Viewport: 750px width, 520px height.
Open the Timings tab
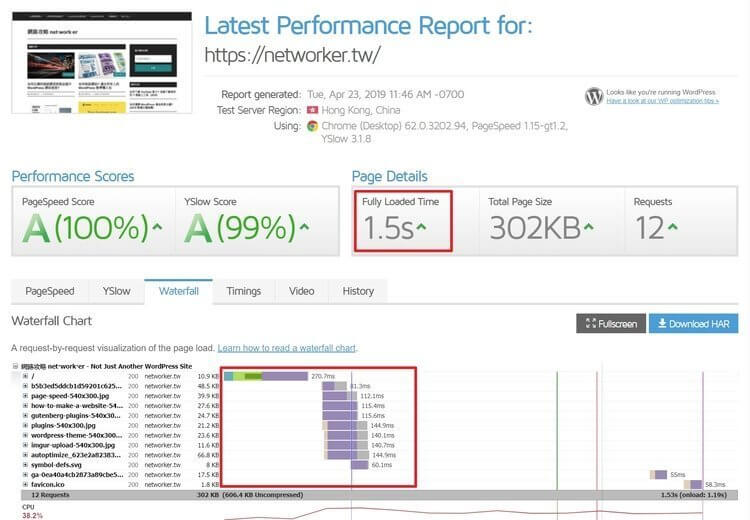[244, 291]
